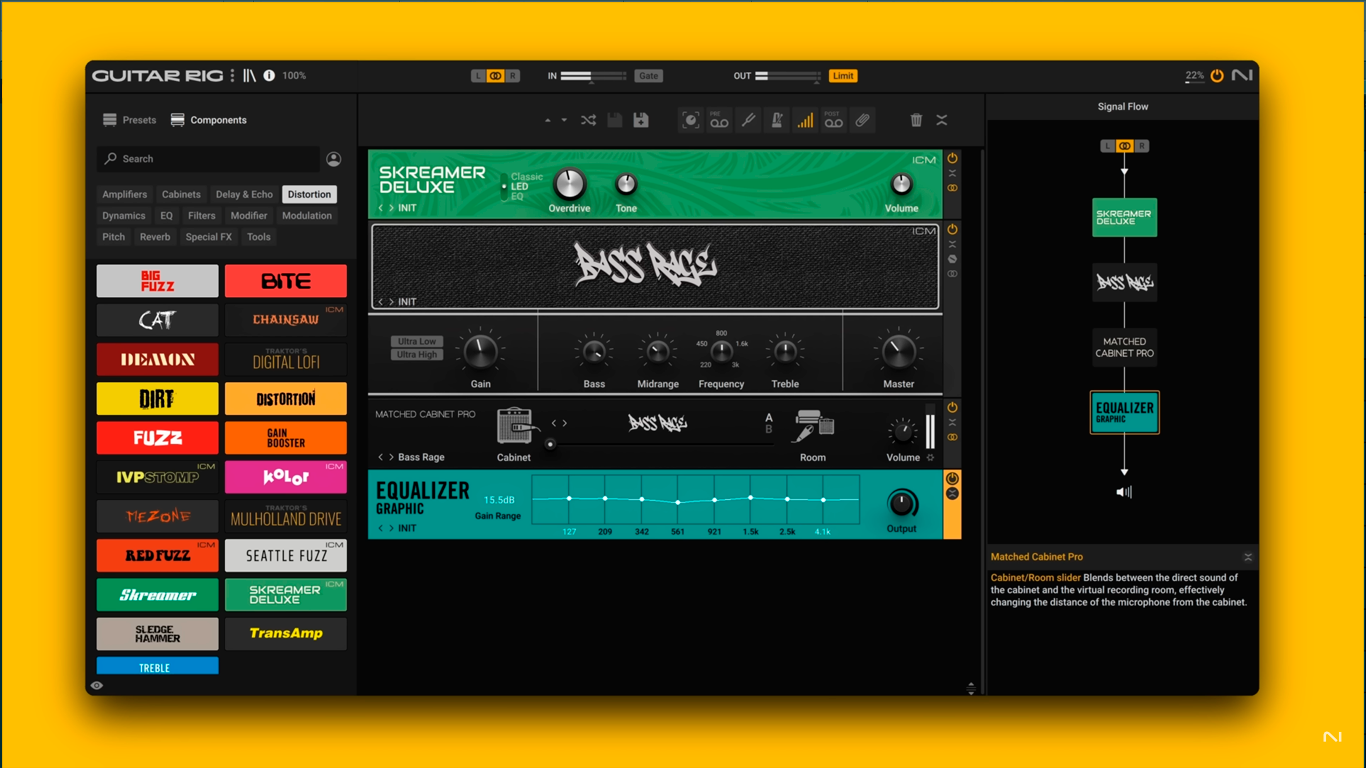Toggle the output Limit
The height and width of the screenshot is (768, 1366).
click(843, 76)
